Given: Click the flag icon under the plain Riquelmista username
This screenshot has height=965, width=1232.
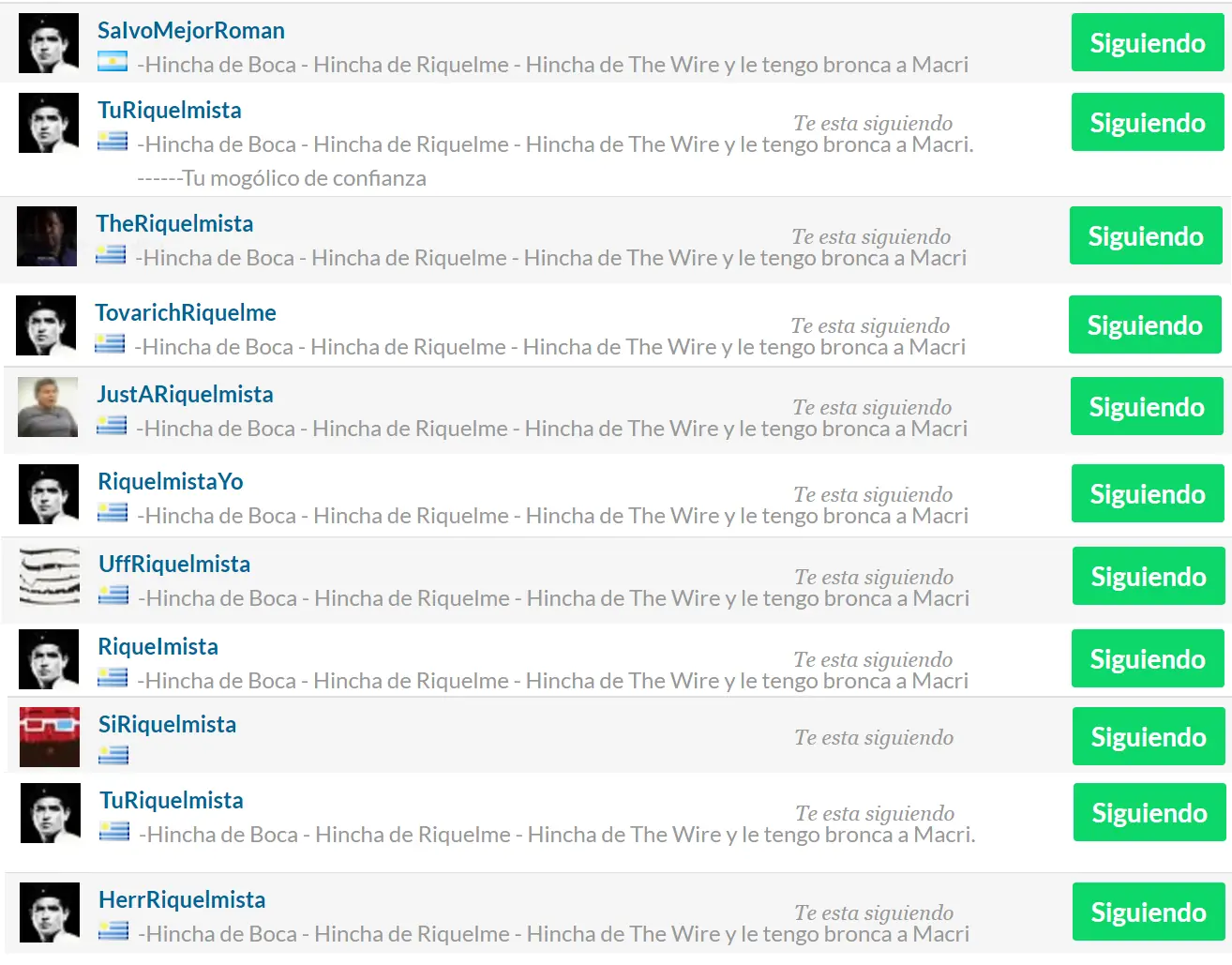Looking at the screenshot, I should (113, 677).
